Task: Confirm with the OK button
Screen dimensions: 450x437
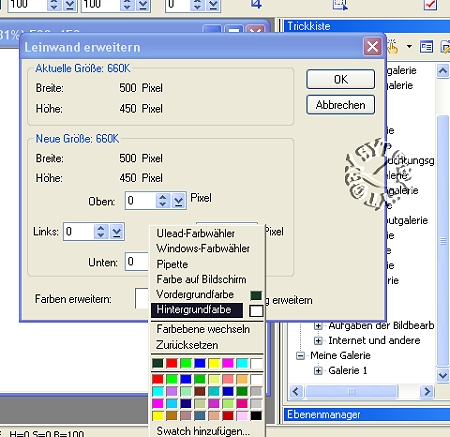Action: click(x=341, y=79)
